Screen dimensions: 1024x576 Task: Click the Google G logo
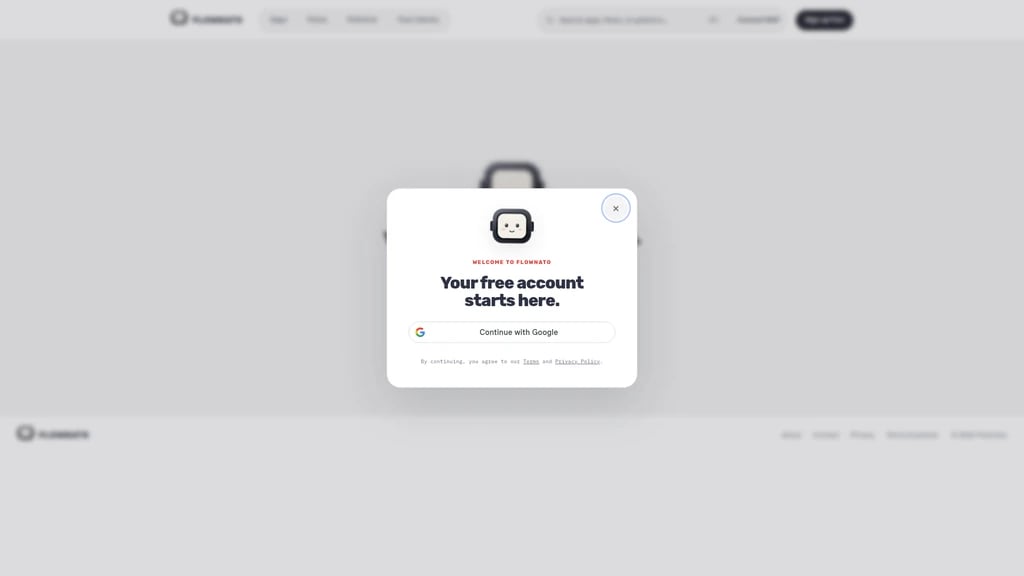tap(420, 332)
